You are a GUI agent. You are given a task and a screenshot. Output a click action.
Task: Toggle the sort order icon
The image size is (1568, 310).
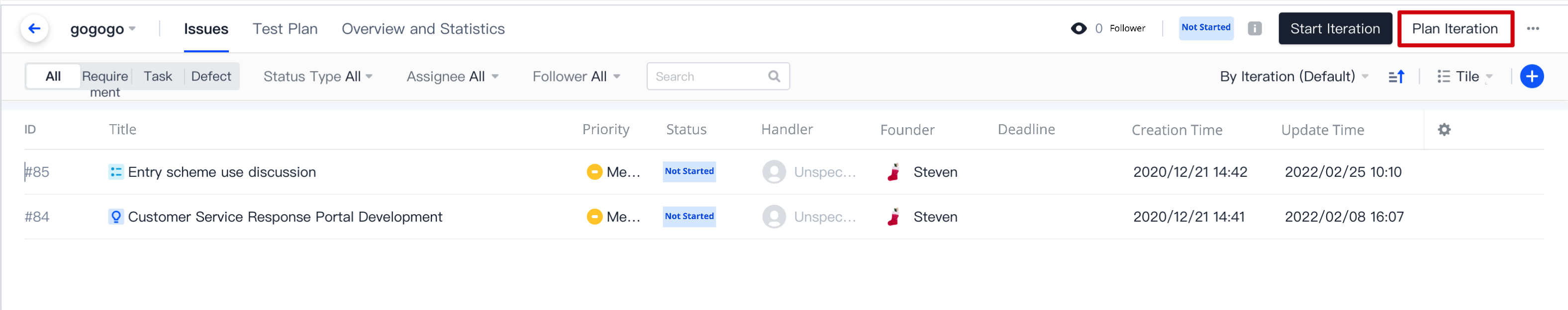1396,77
